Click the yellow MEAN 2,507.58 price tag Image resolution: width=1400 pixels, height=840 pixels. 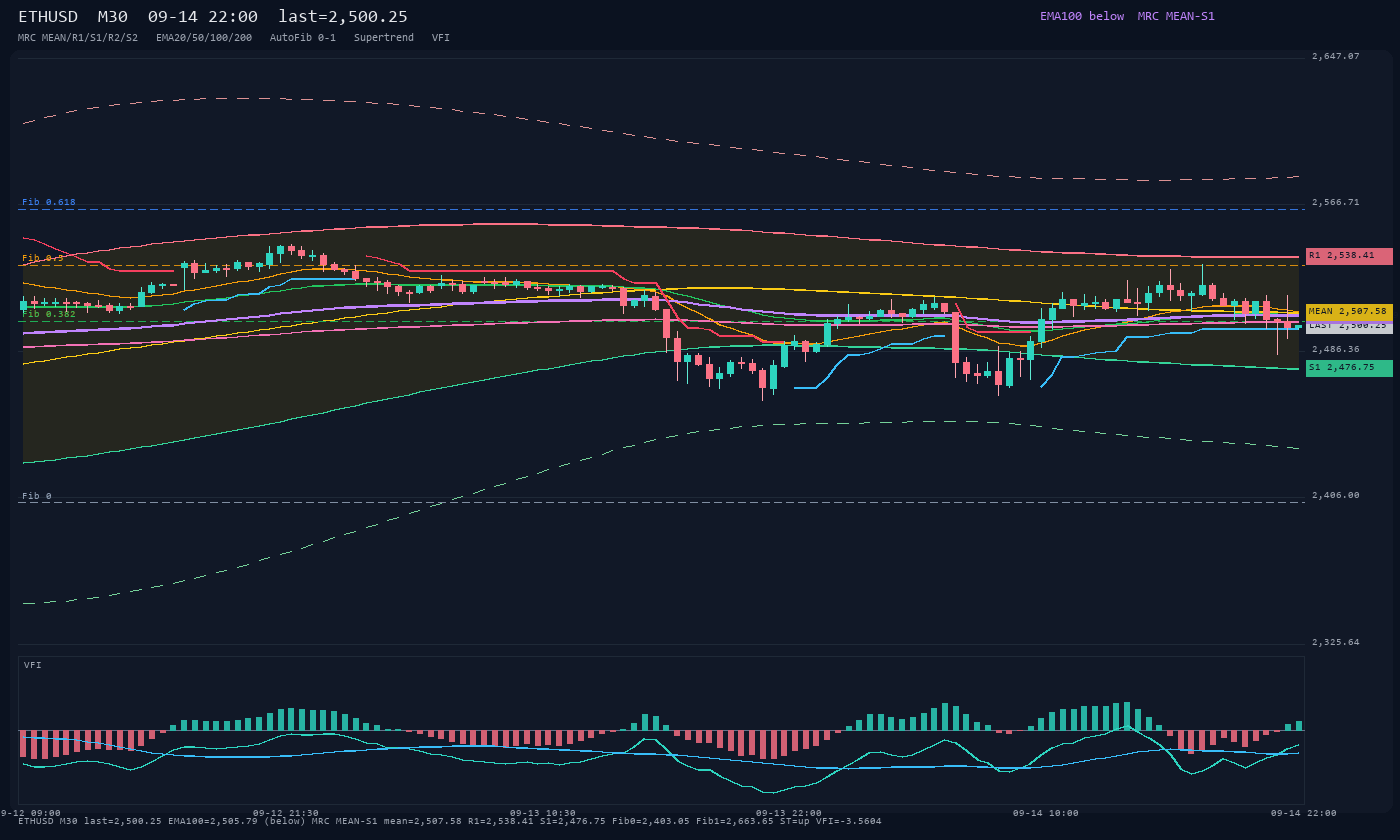coord(1349,312)
